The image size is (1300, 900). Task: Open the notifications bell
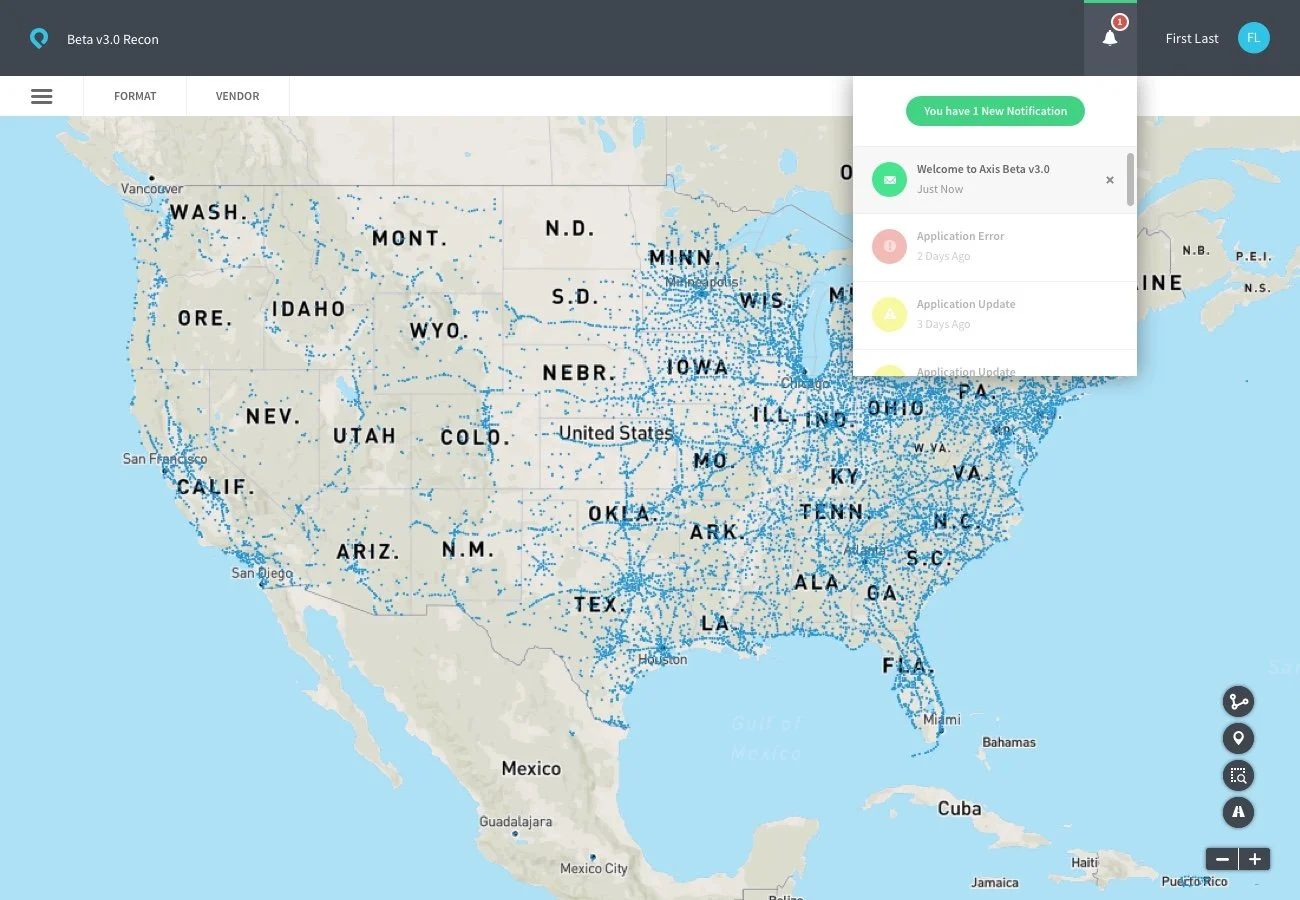click(1110, 38)
